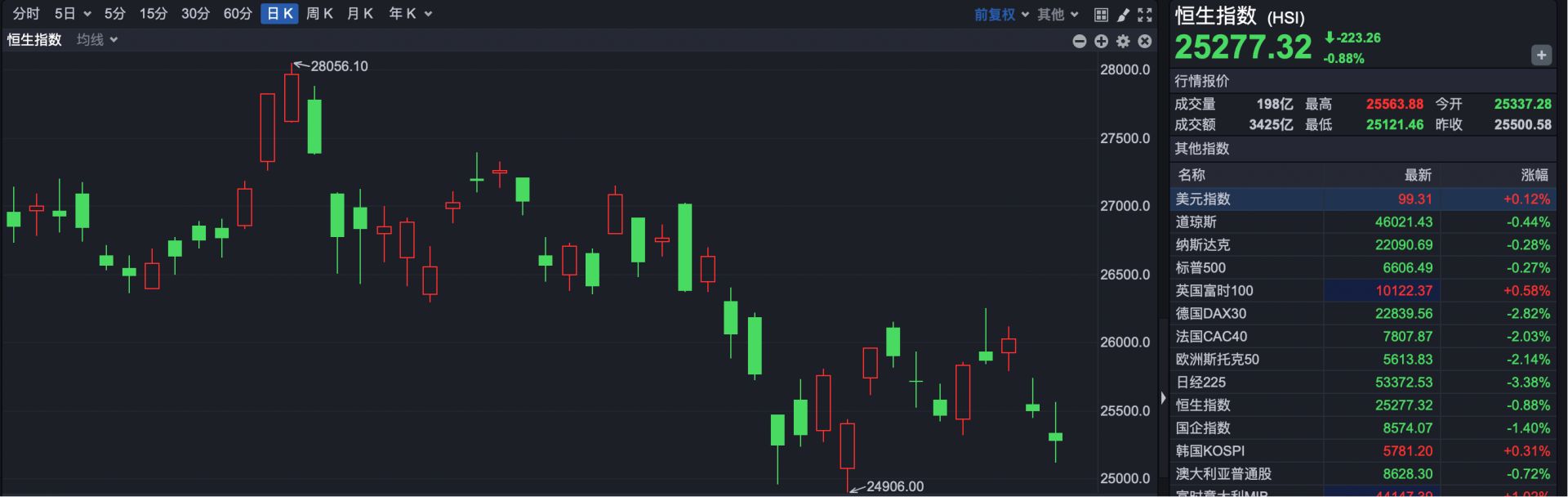Enter fullscreen chart mode
1568x497 pixels.
click(x=1145, y=15)
